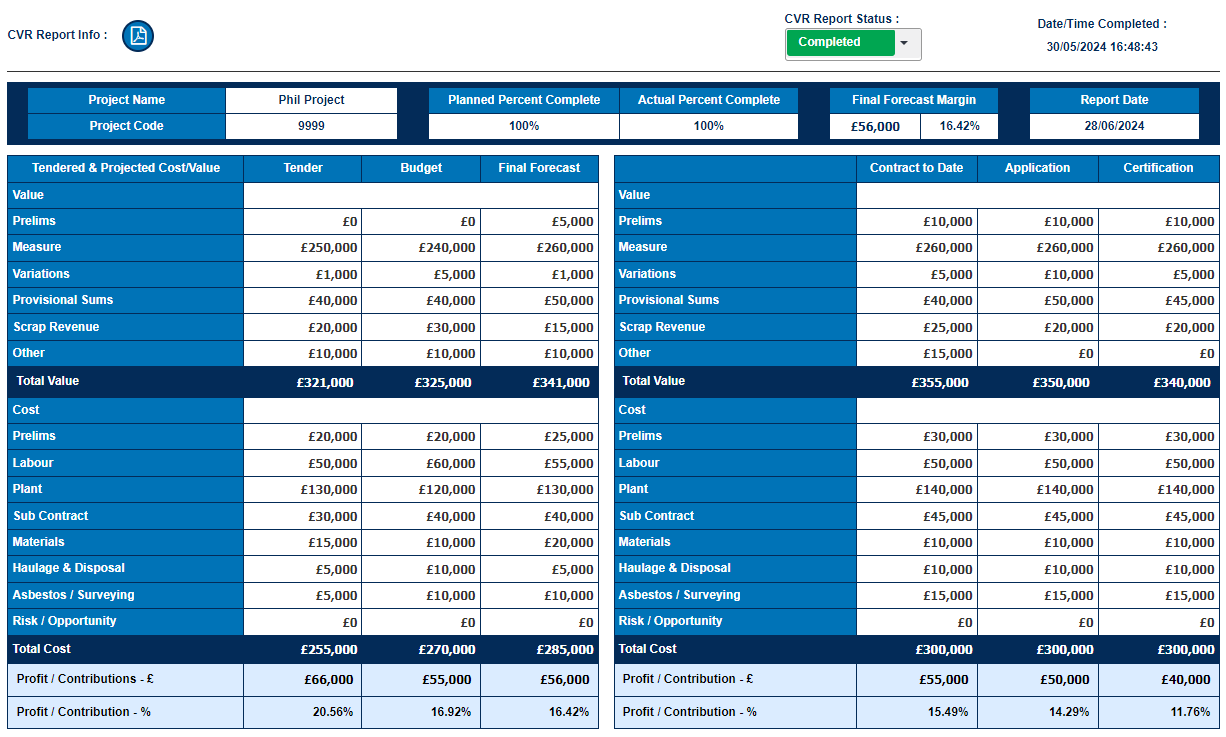The image size is (1226, 737).
Task: Click the Final Forecast Margin £56,000 value
Action: (875, 127)
